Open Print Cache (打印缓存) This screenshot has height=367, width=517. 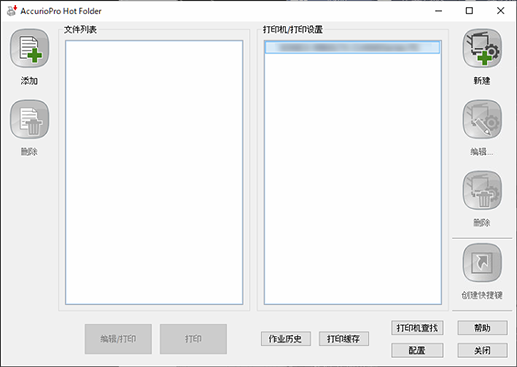pos(344,339)
